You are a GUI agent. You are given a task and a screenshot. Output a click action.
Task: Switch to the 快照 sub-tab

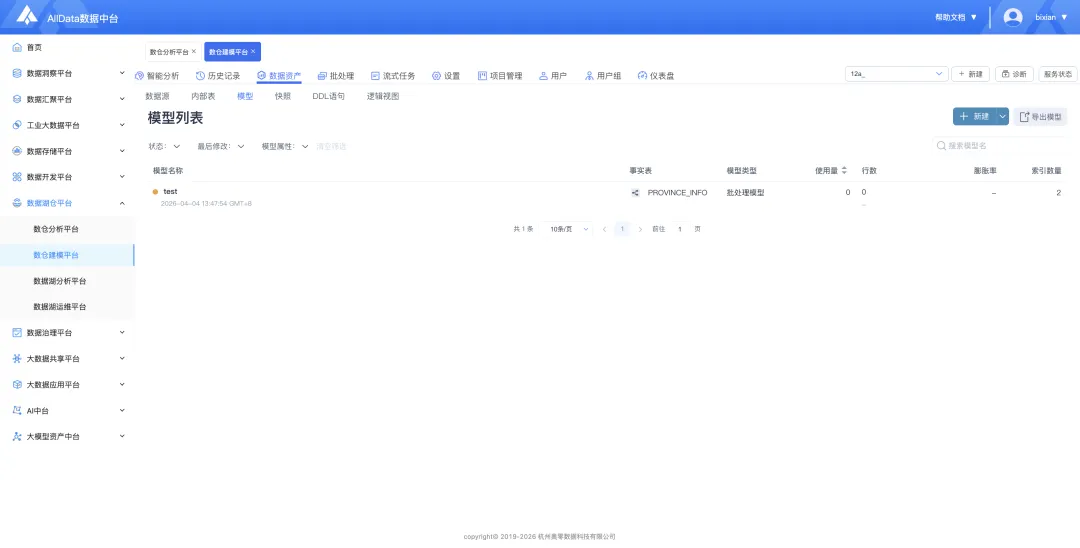pyautogui.click(x=282, y=96)
